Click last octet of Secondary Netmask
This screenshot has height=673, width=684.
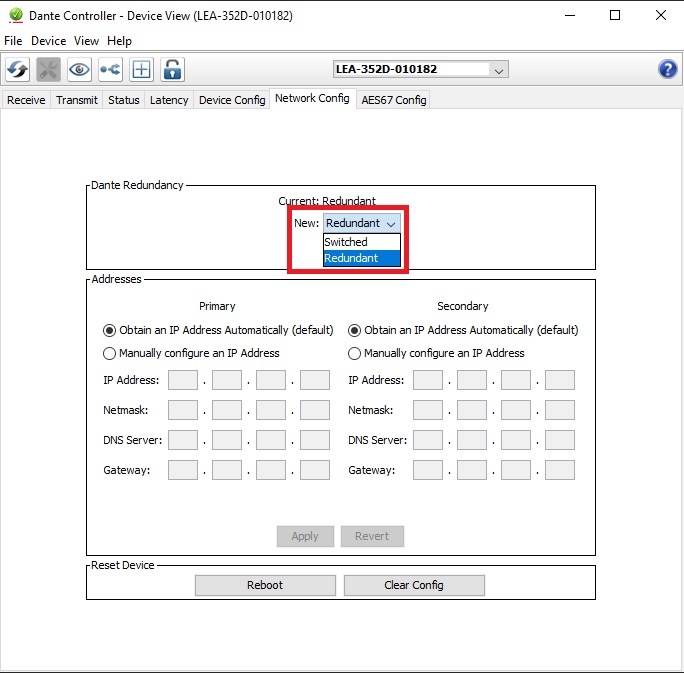pos(560,410)
